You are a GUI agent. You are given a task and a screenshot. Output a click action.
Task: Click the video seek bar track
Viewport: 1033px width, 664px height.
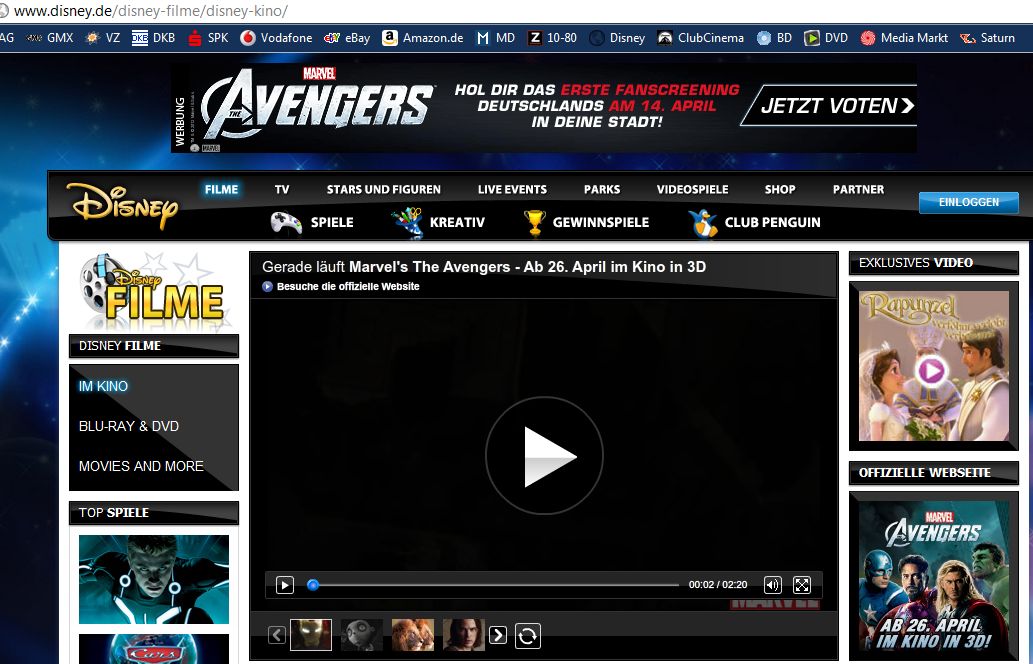tap(493, 585)
